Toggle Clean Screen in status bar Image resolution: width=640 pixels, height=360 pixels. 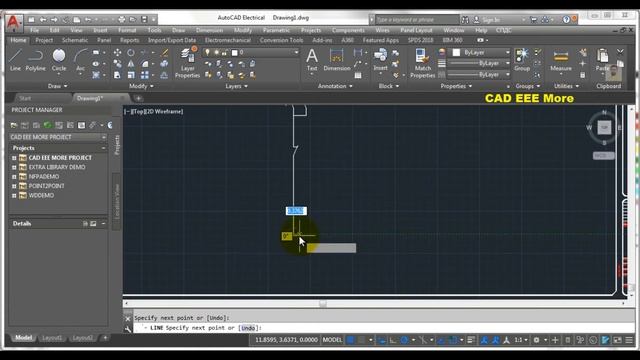click(618, 340)
